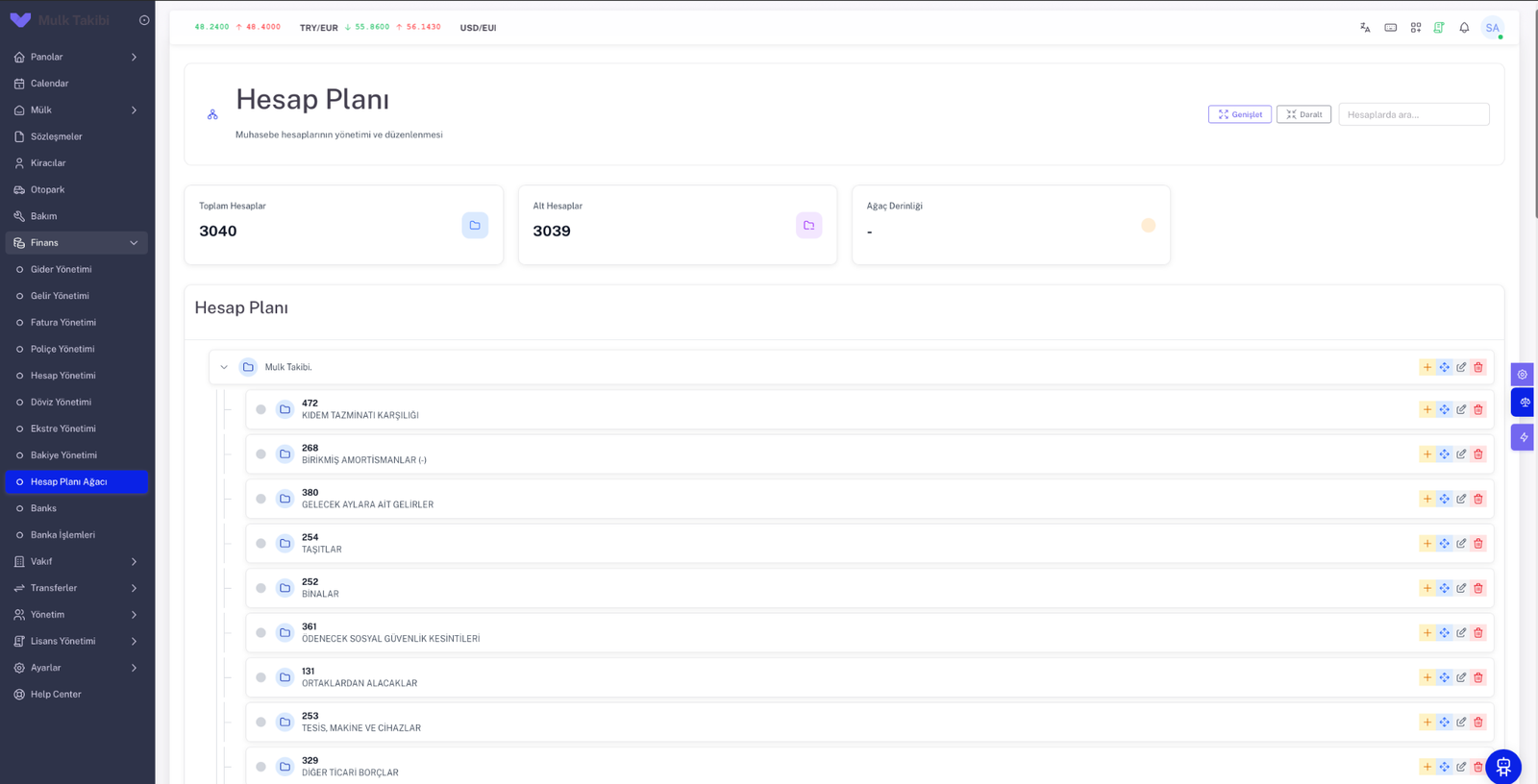Open the apps grid icon
The height and width of the screenshot is (784, 1538).
pyautogui.click(x=1416, y=28)
